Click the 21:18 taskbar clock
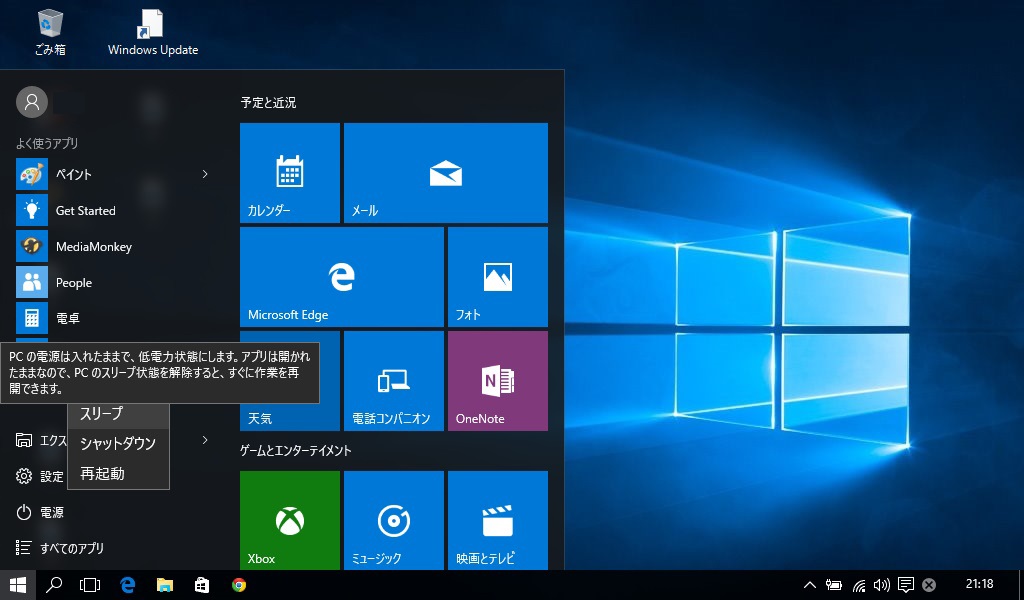 [979, 584]
